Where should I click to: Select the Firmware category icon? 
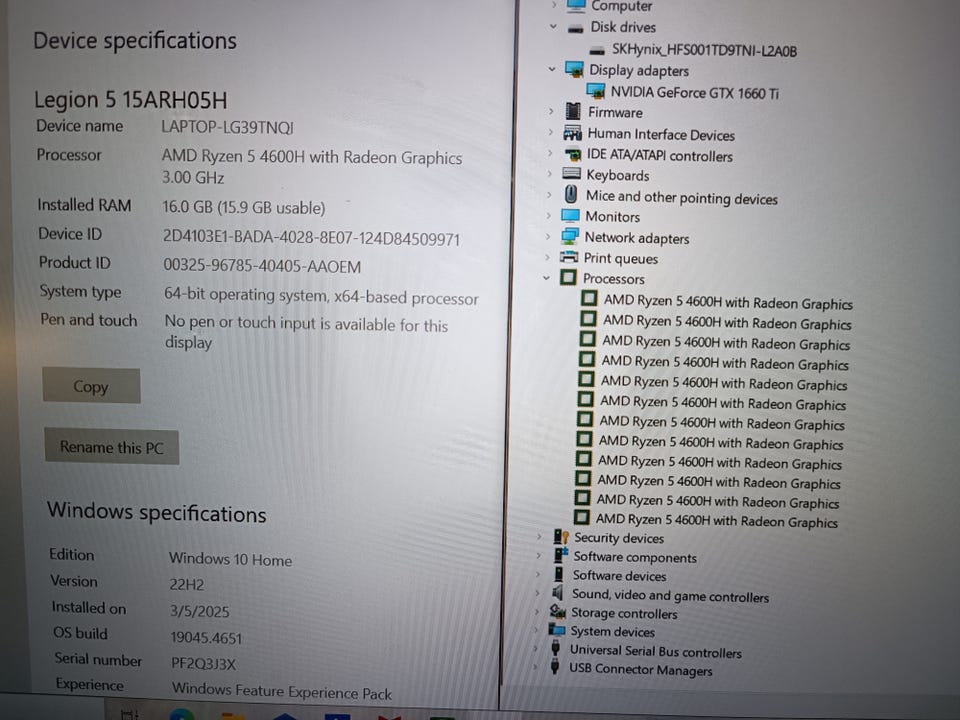click(x=573, y=111)
